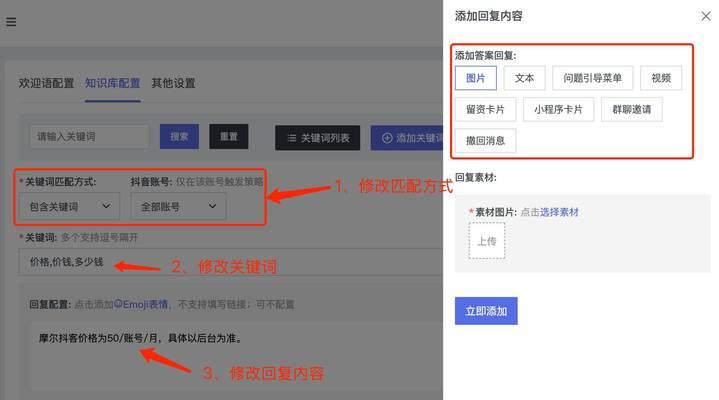This screenshot has width=719, height=400.
Task: Select 文本 answer type
Action: pos(524,78)
